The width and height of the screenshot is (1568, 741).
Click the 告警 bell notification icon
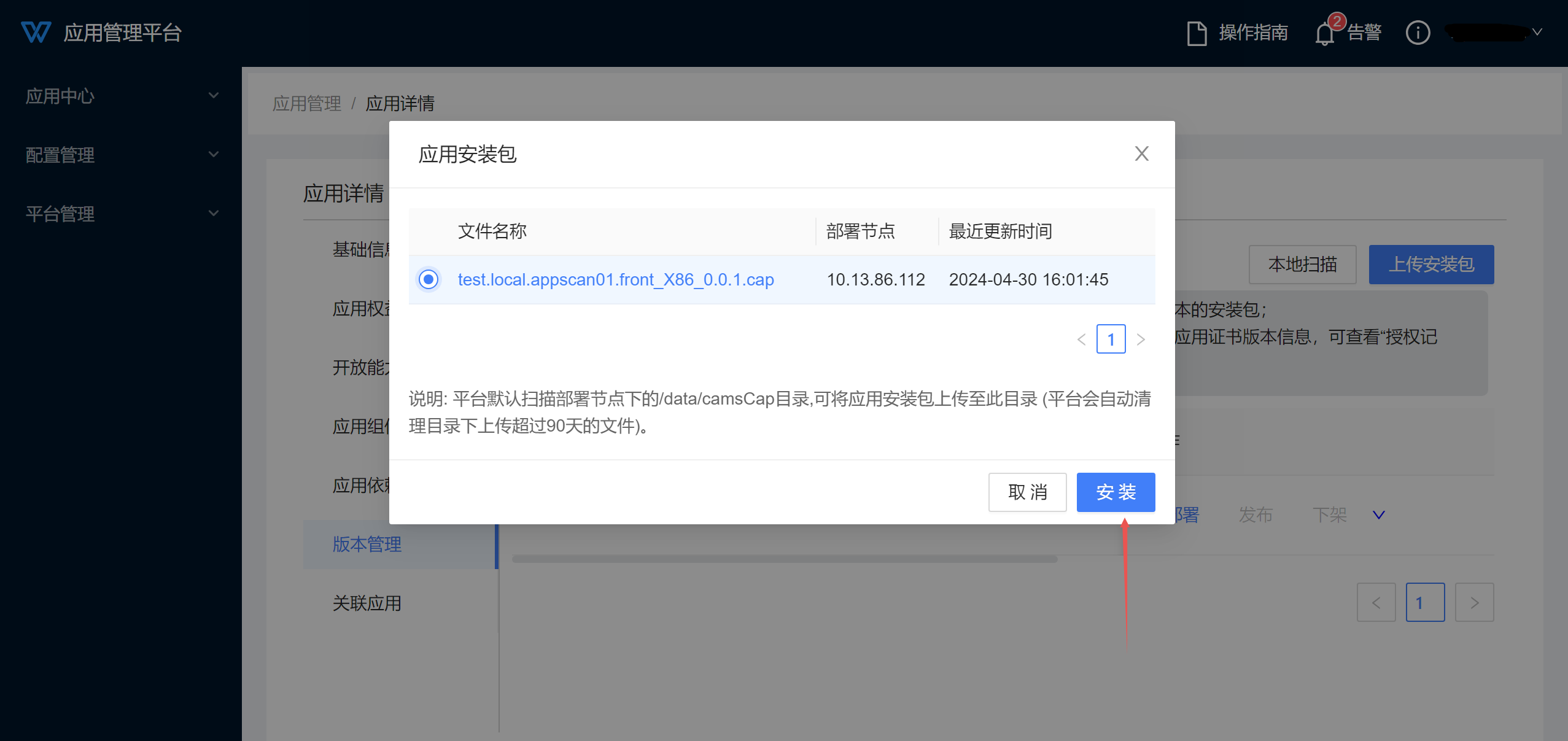[x=1324, y=34]
